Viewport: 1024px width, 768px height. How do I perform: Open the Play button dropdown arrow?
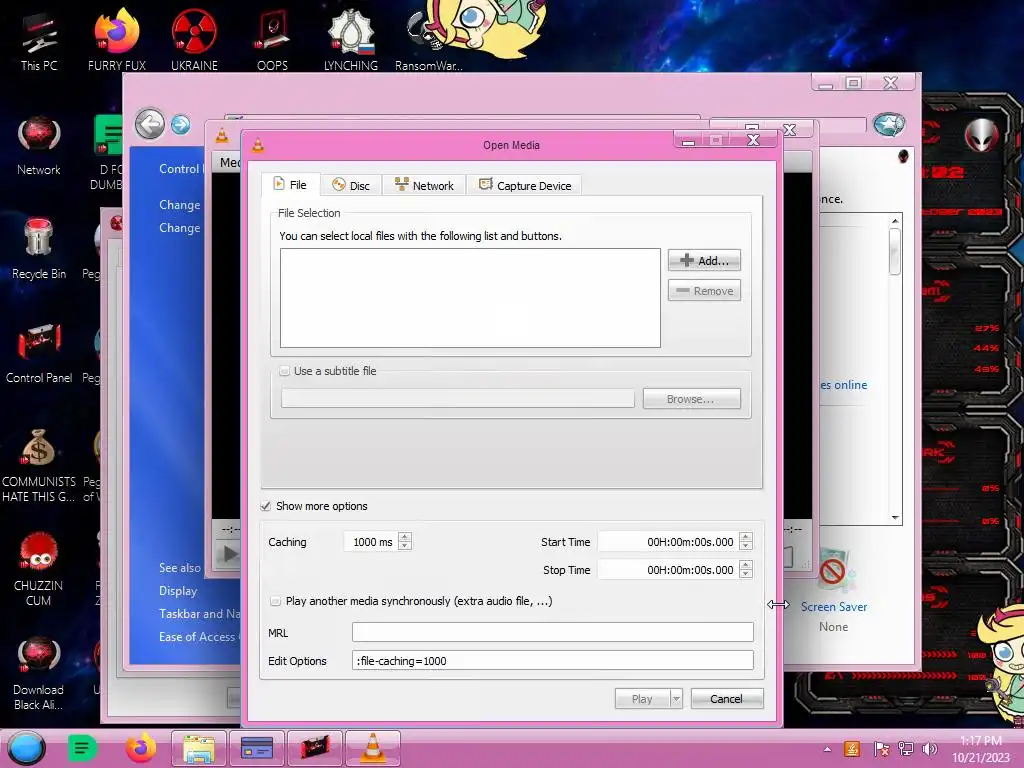pos(676,699)
